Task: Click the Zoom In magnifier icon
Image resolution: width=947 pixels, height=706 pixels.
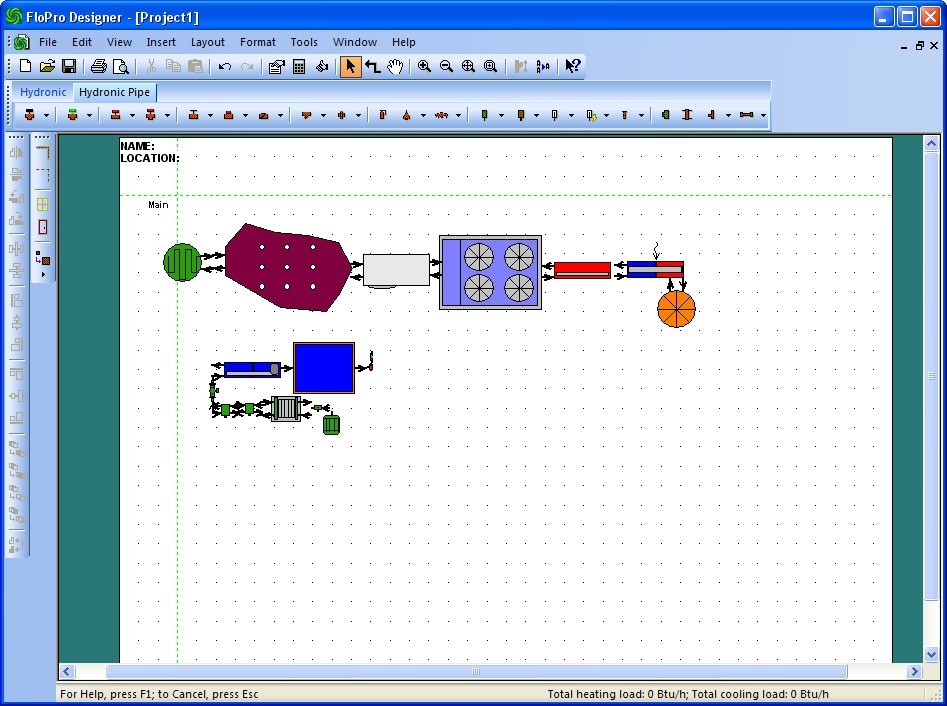Action: tap(425, 67)
